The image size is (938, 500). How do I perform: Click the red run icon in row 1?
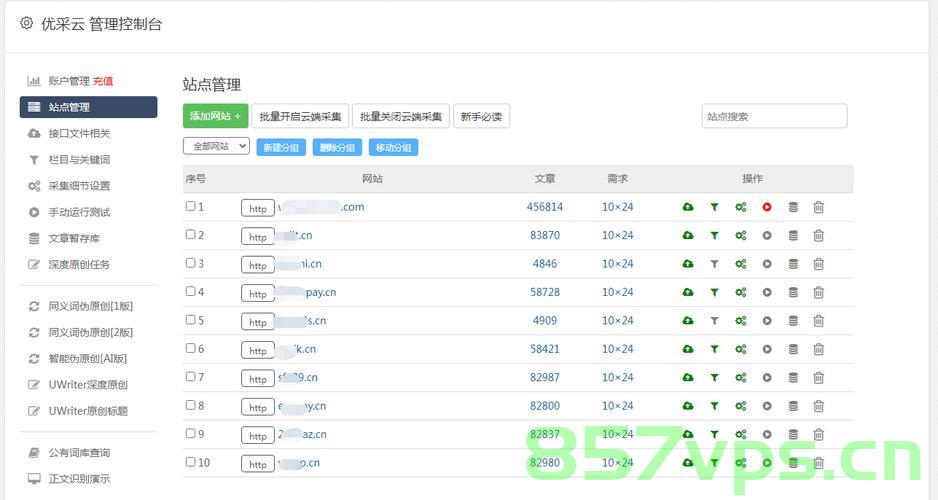(x=767, y=207)
